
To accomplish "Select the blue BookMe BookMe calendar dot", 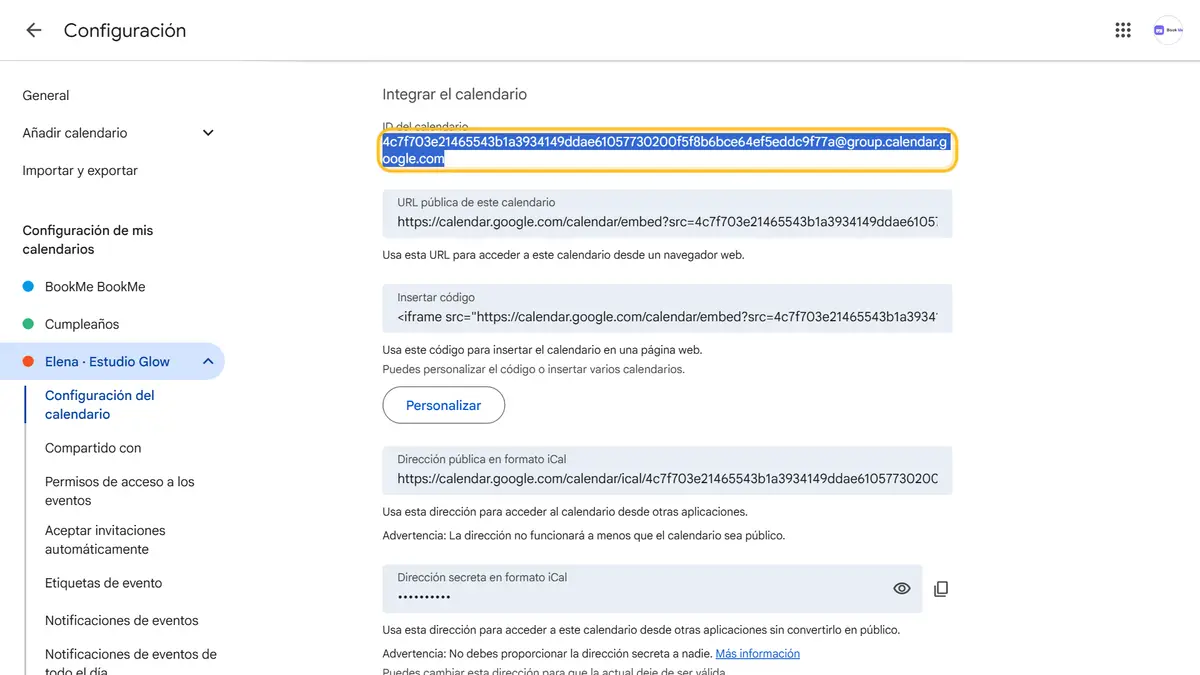I will coord(28,287).
